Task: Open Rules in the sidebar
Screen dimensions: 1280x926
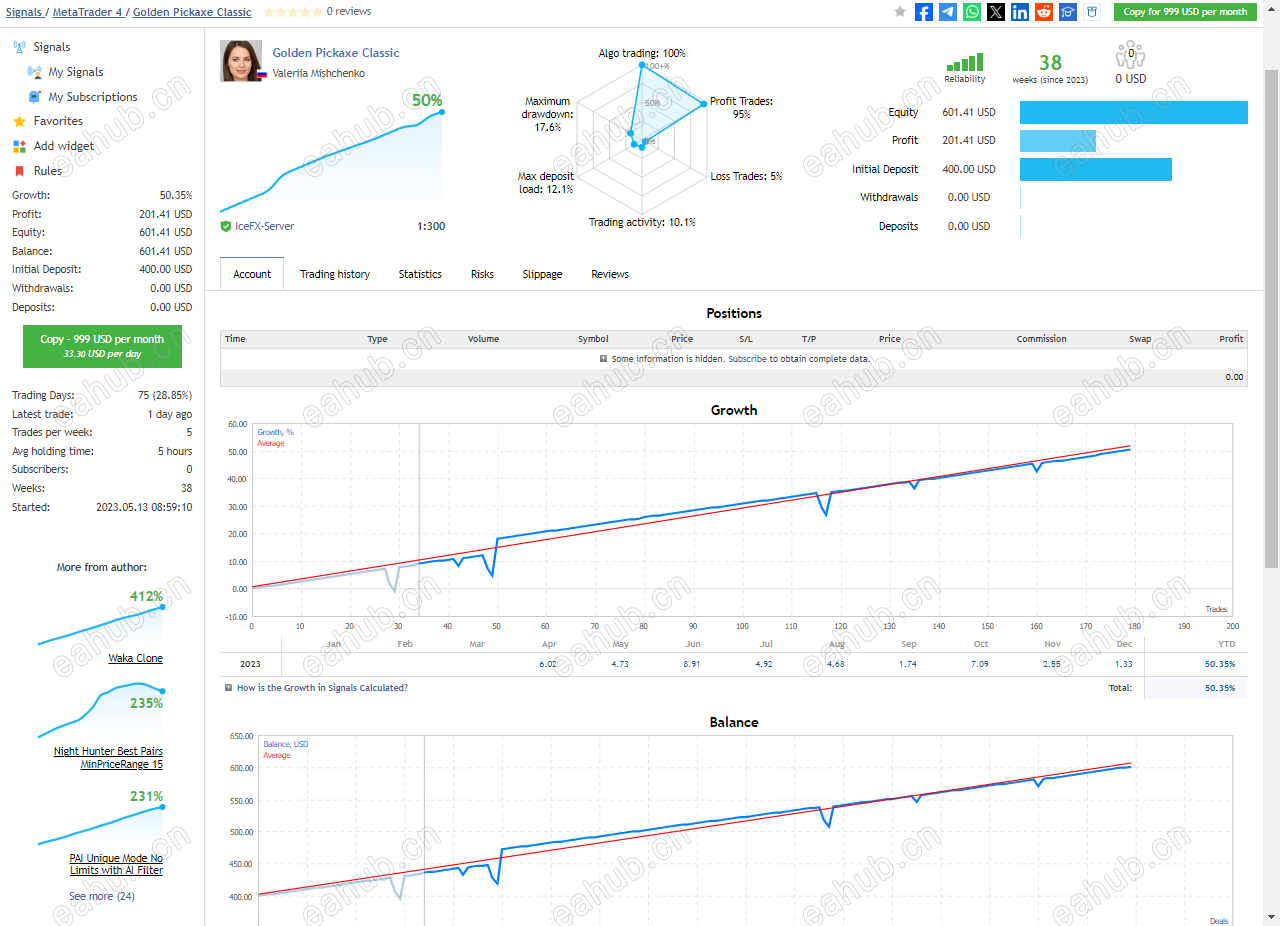Action: tap(48, 171)
